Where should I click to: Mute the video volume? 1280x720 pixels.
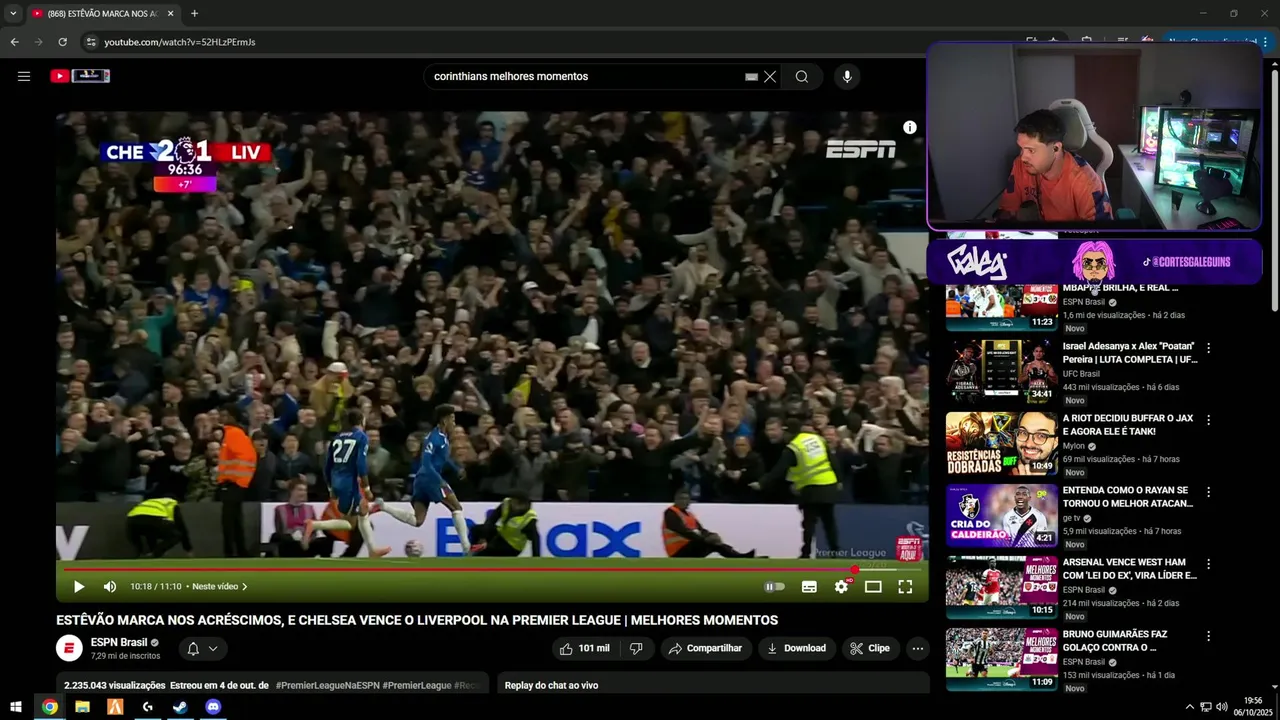tap(110, 587)
